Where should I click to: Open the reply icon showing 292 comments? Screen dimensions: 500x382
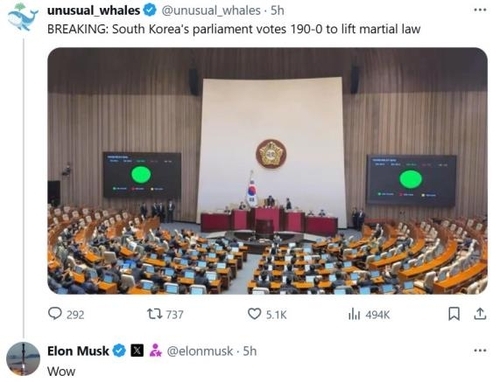[55, 314]
